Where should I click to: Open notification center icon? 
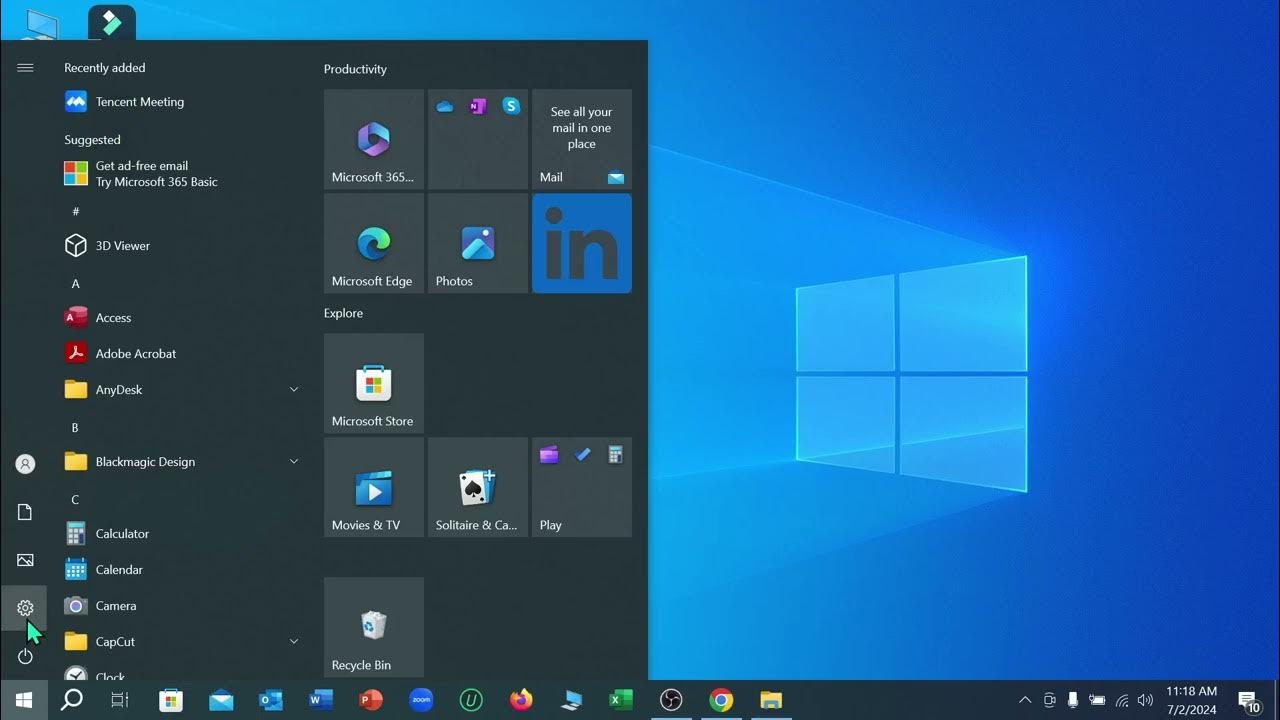tap(1249, 700)
